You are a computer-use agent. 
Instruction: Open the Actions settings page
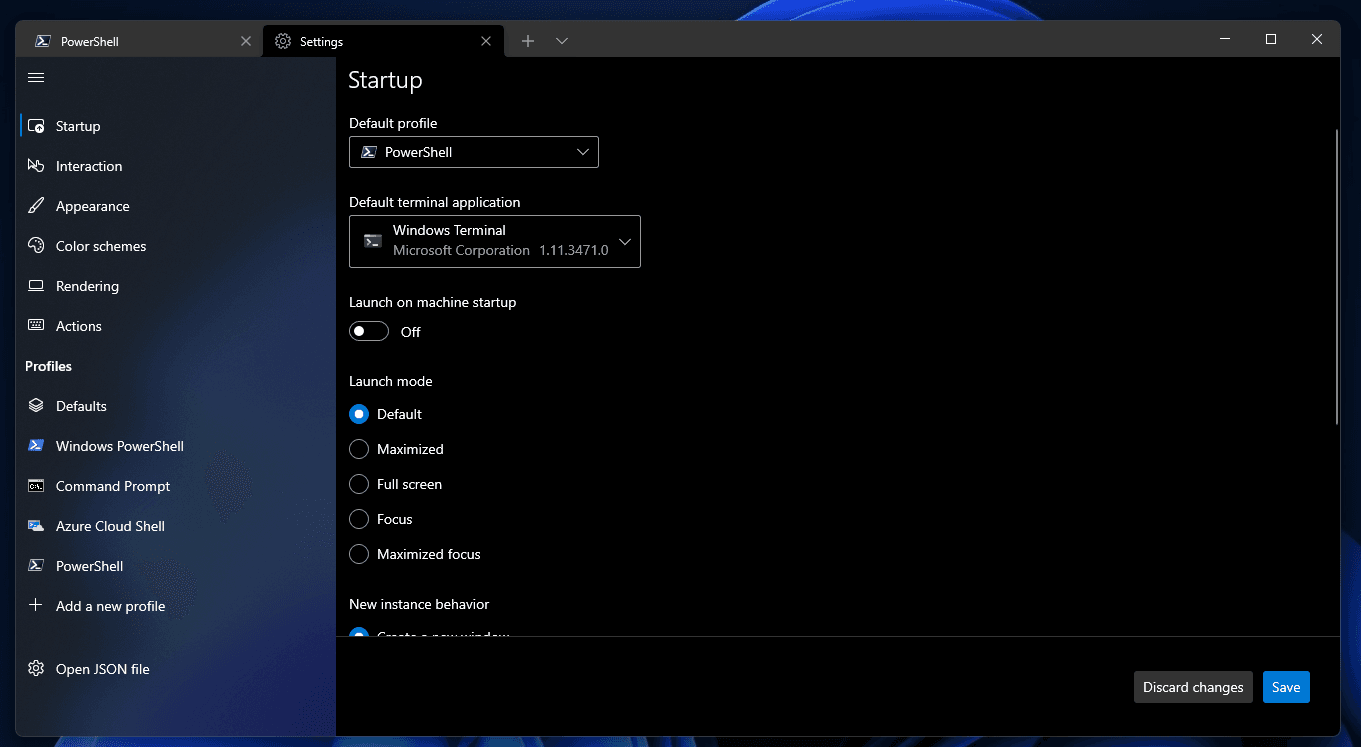pos(177,326)
